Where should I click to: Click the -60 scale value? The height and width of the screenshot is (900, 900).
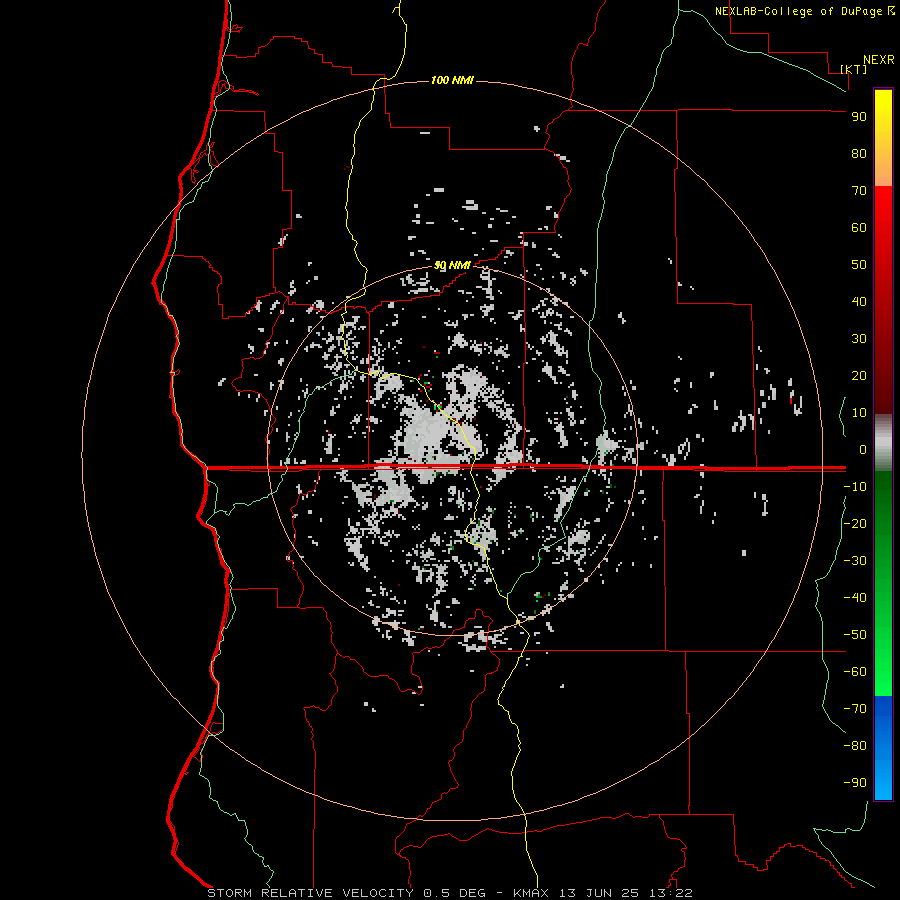(x=855, y=672)
